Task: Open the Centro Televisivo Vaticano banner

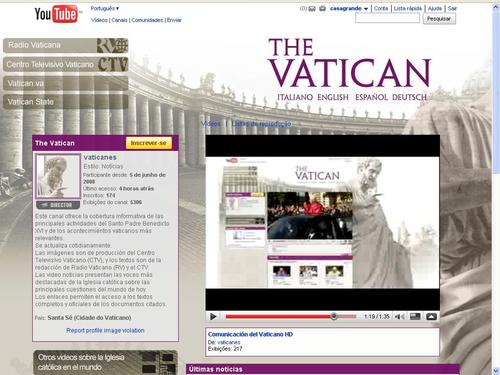Action: click(66, 64)
